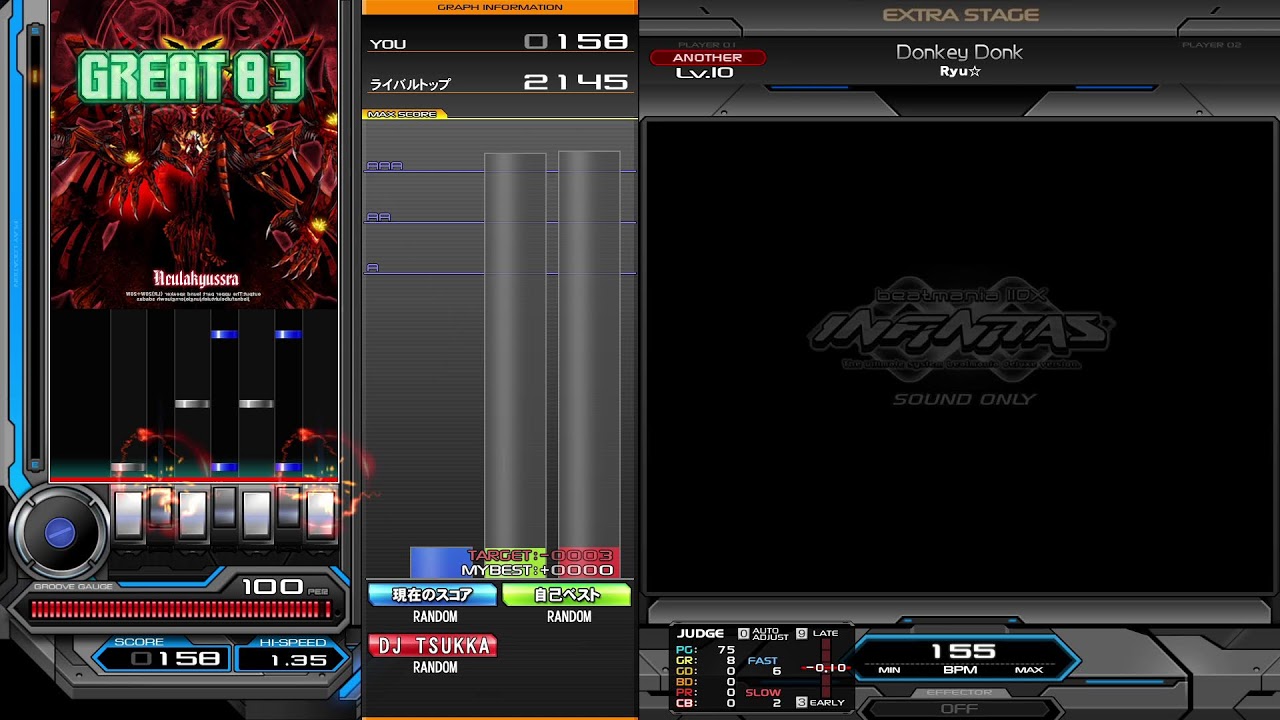The width and height of the screenshot is (1280, 720).
Task: Click RANDOM under the 自己ベスト button
Action: pyautogui.click(x=569, y=617)
